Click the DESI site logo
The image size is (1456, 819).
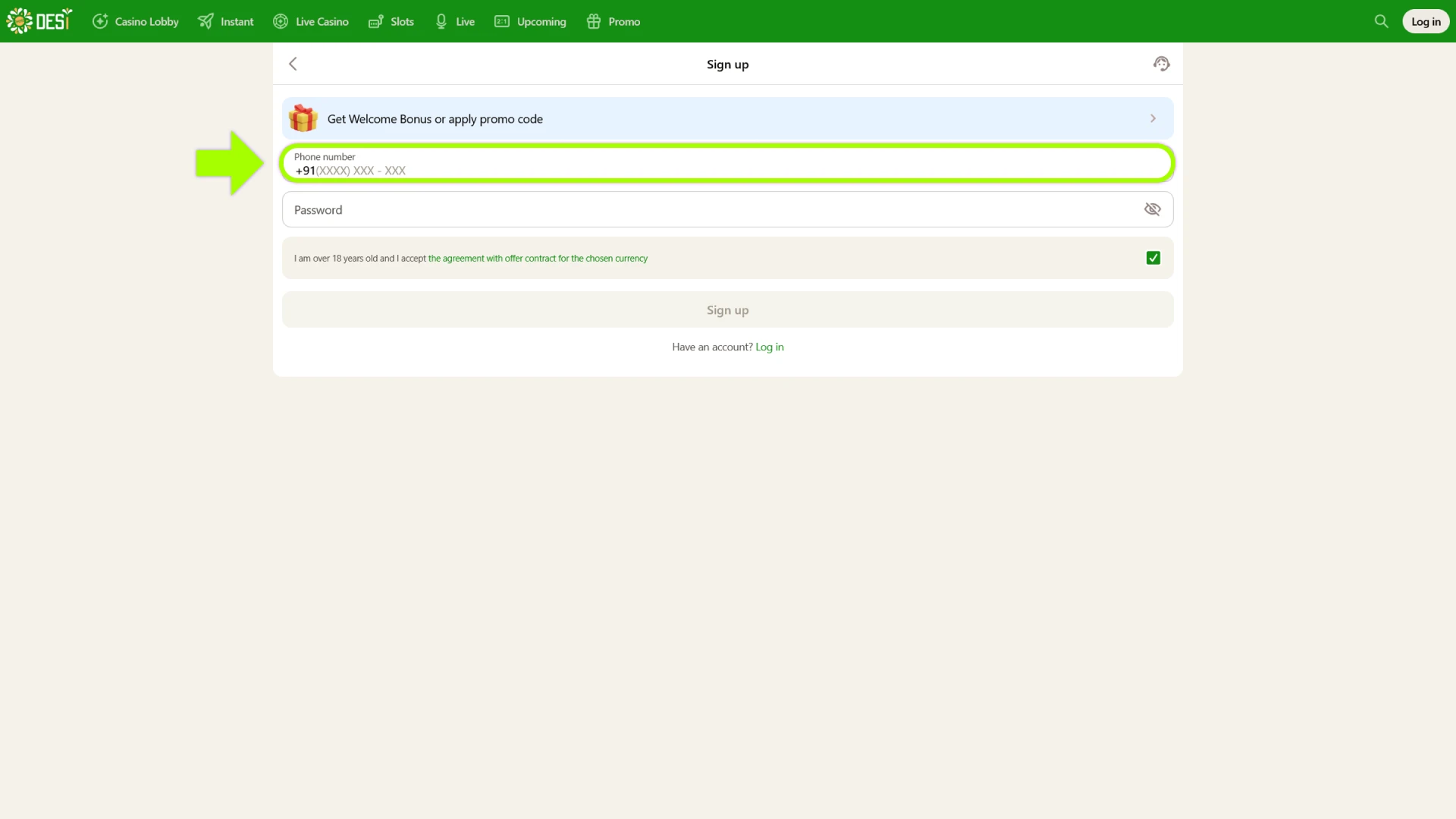tap(38, 20)
